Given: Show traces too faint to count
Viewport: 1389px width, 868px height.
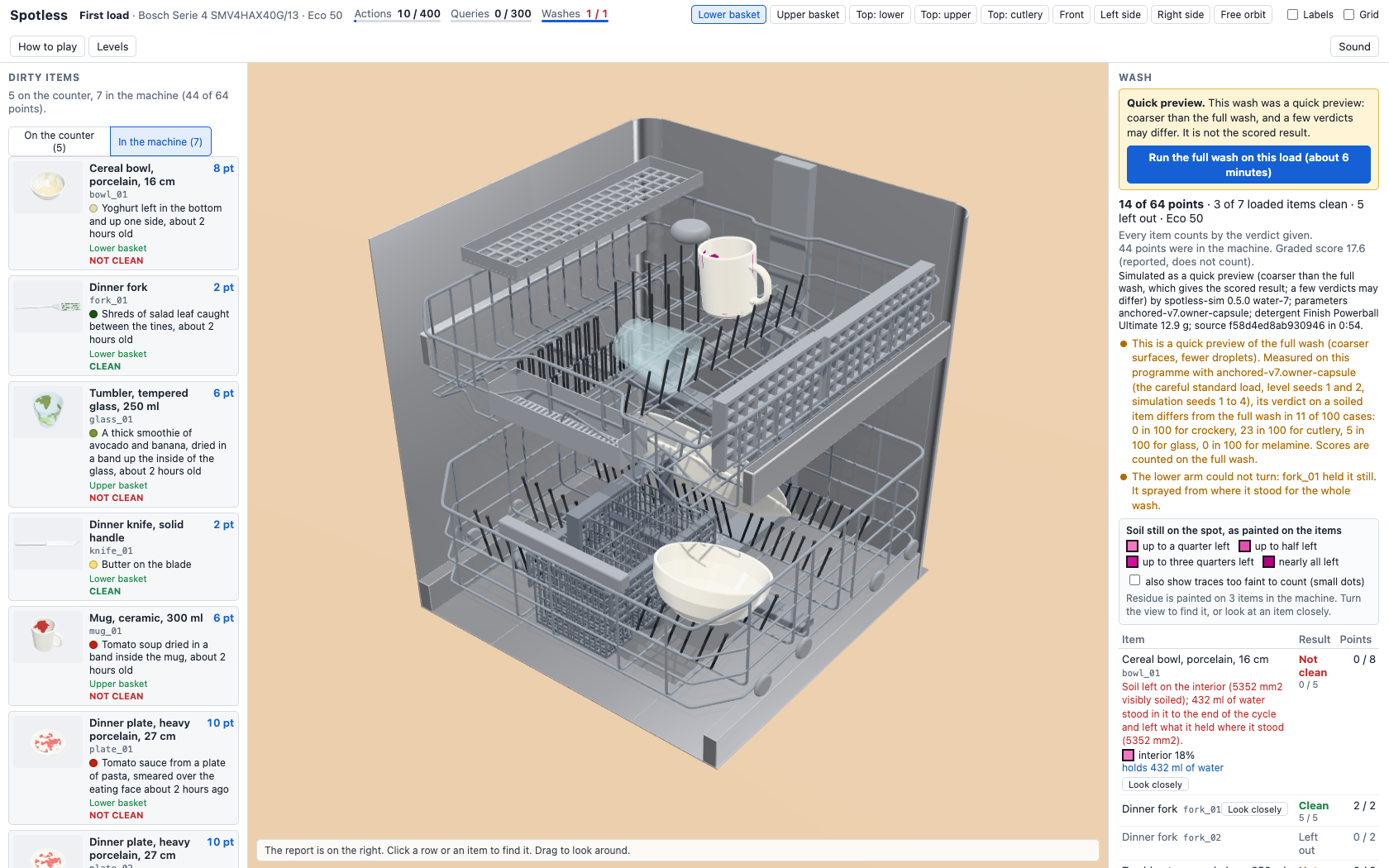Looking at the screenshot, I should tap(1134, 581).
